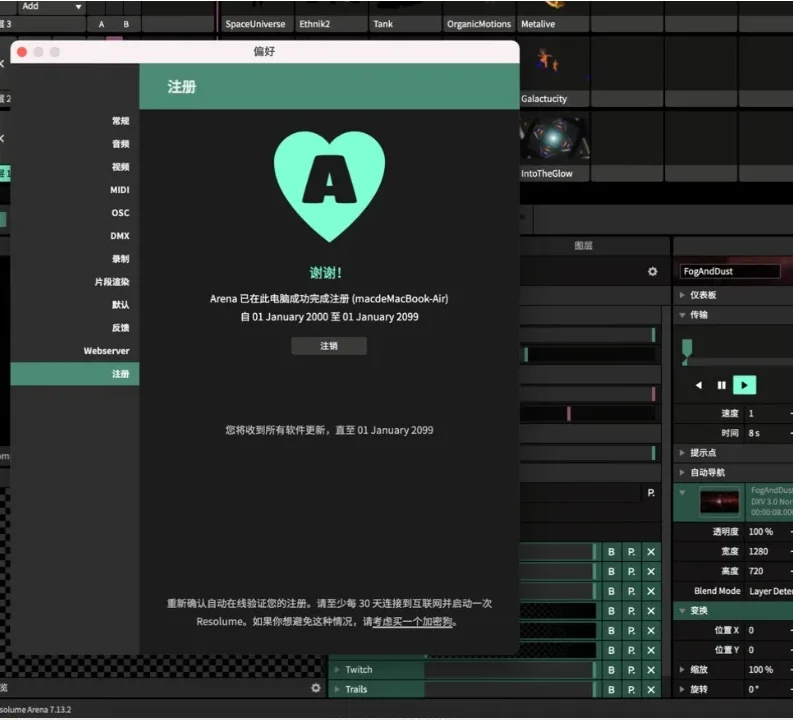The width and height of the screenshot is (793, 720).
Task: Play the clip backwards
Action: pos(698,385)
